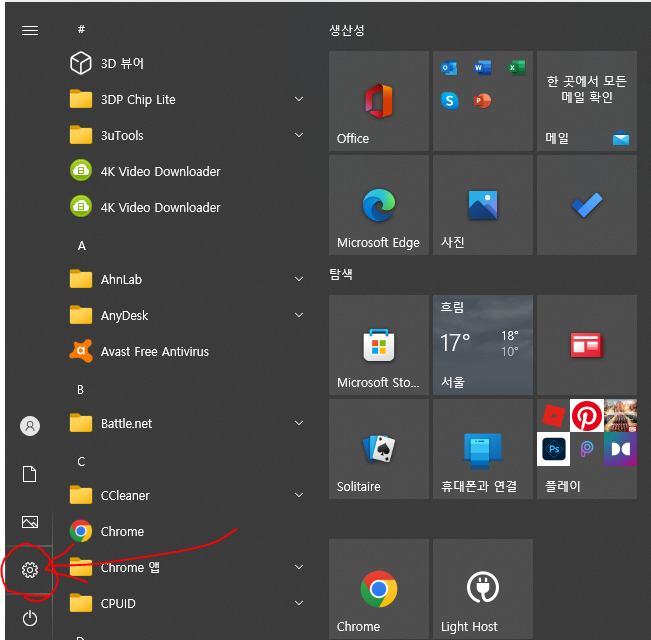Expand the CCleaner folder chevron
Viewport: 651px width, 640px height.
pyautogui.click(x=299, y=495)
